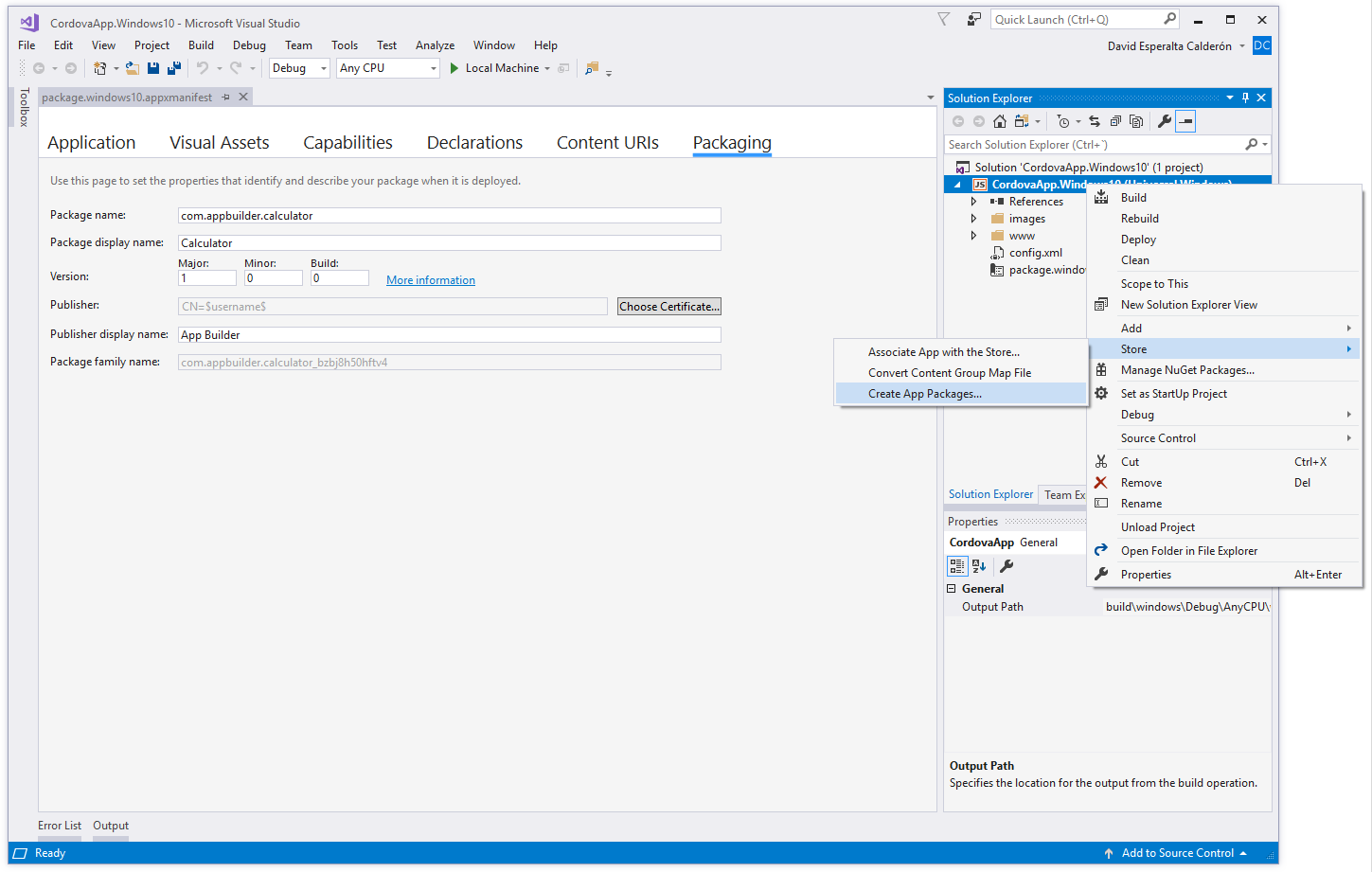Image resolution: width=1372 pixels, height=872 pixels.
Task: Click the Quick Launch search box
Action: click(1085, 19)
